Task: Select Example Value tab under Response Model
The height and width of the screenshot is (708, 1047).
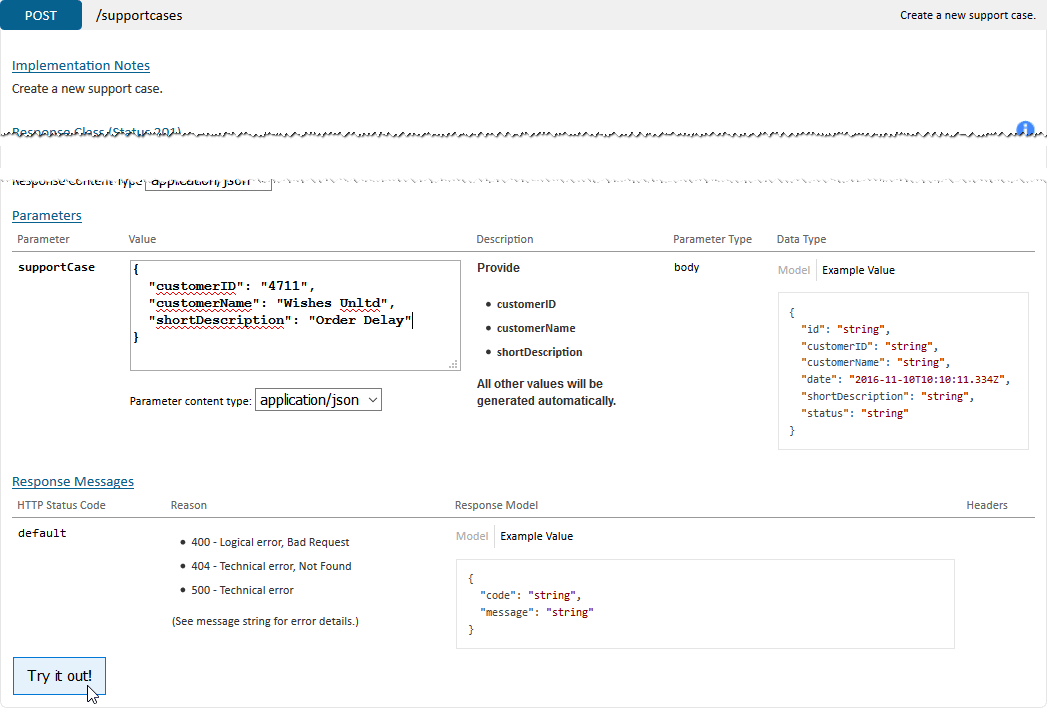Action: pyautogui.click(x=536, y=536)
